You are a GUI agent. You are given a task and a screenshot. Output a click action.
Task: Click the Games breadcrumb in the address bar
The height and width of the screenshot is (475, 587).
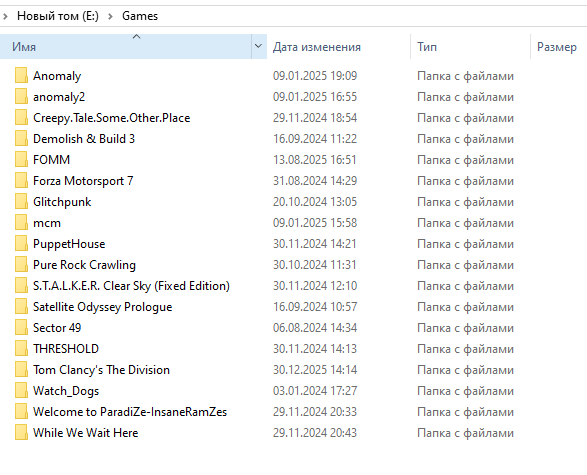[140, 16]
